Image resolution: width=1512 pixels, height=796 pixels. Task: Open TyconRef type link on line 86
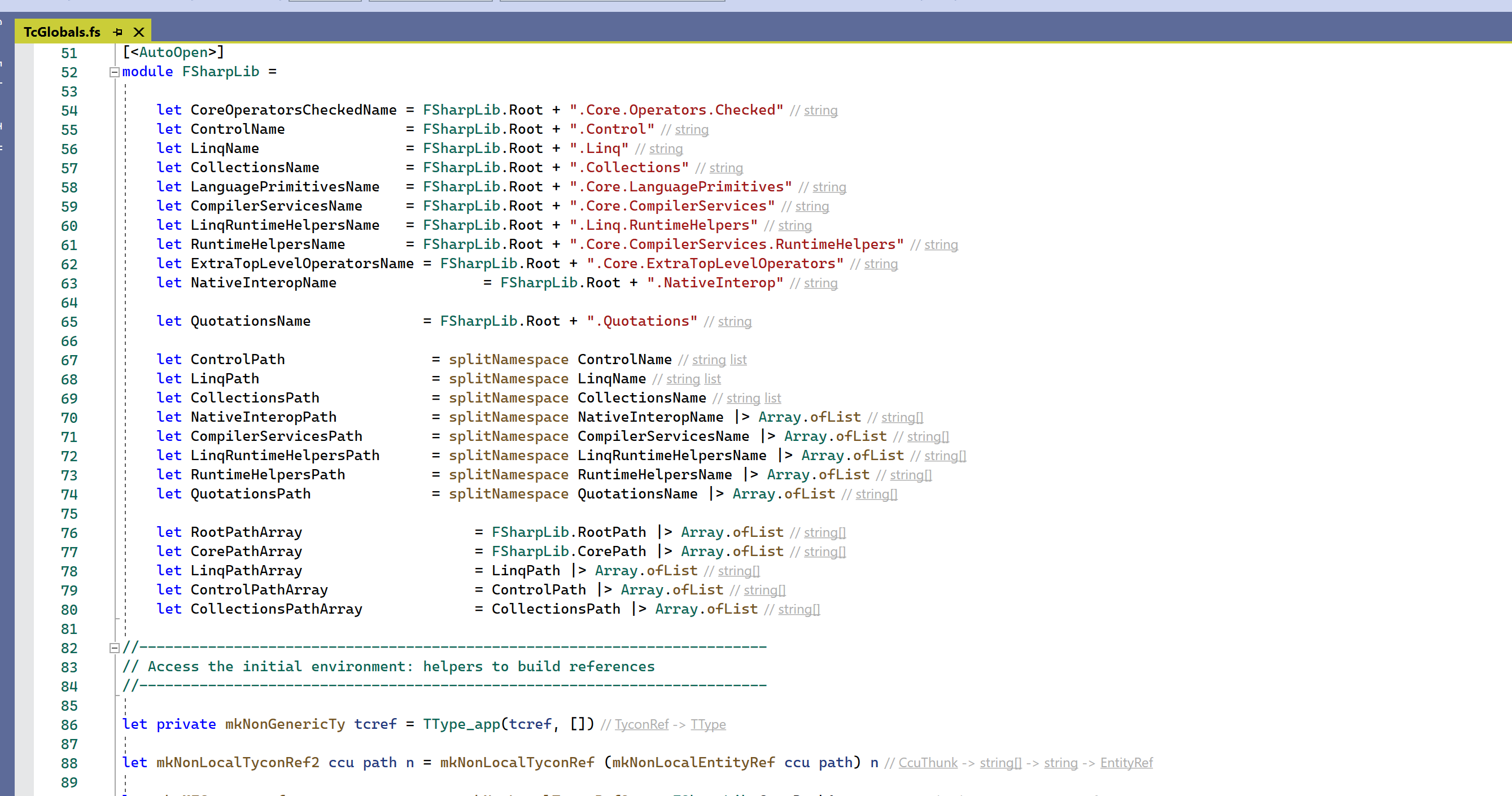coord(641,724)
